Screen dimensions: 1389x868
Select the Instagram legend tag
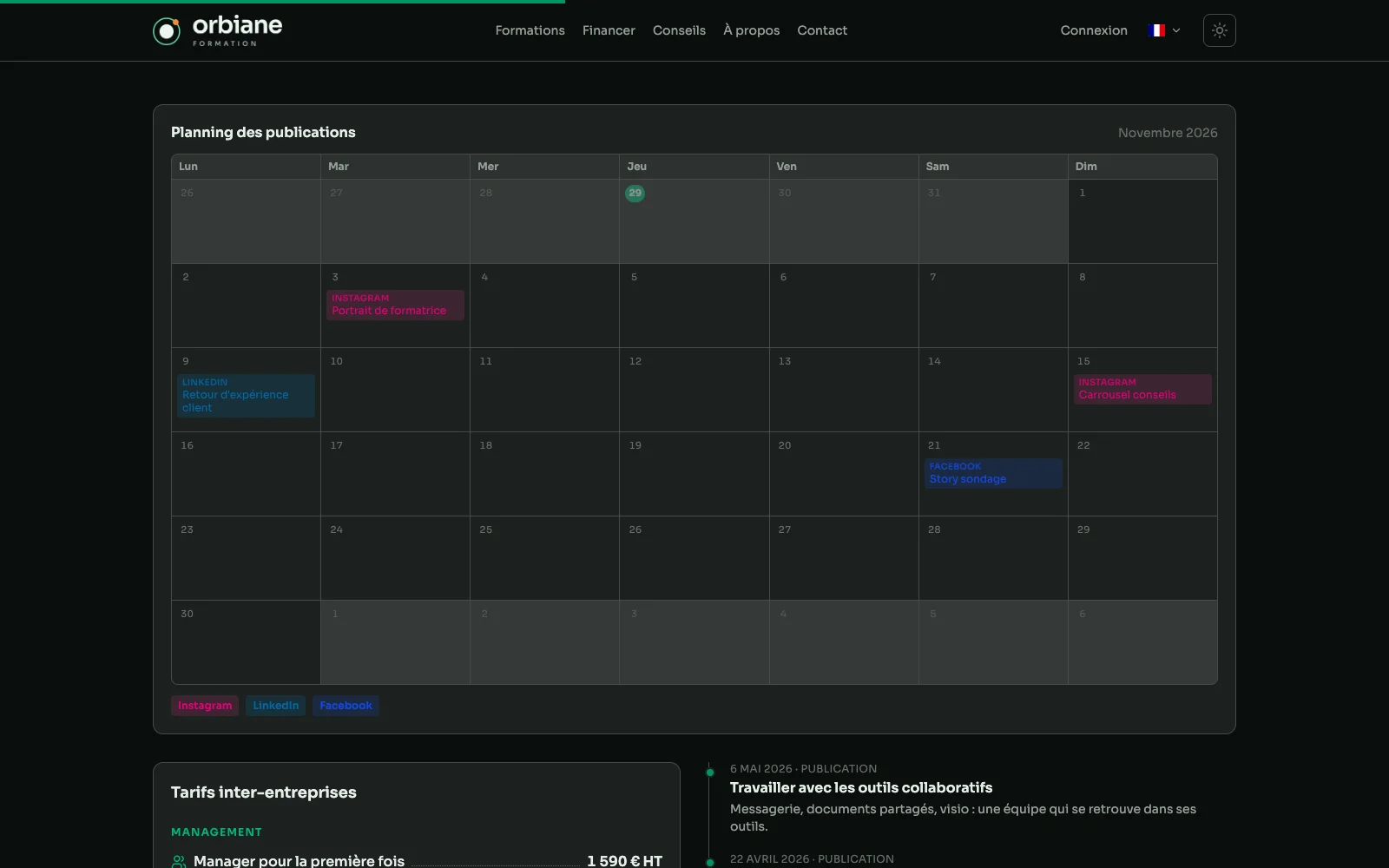click(205, 706)
